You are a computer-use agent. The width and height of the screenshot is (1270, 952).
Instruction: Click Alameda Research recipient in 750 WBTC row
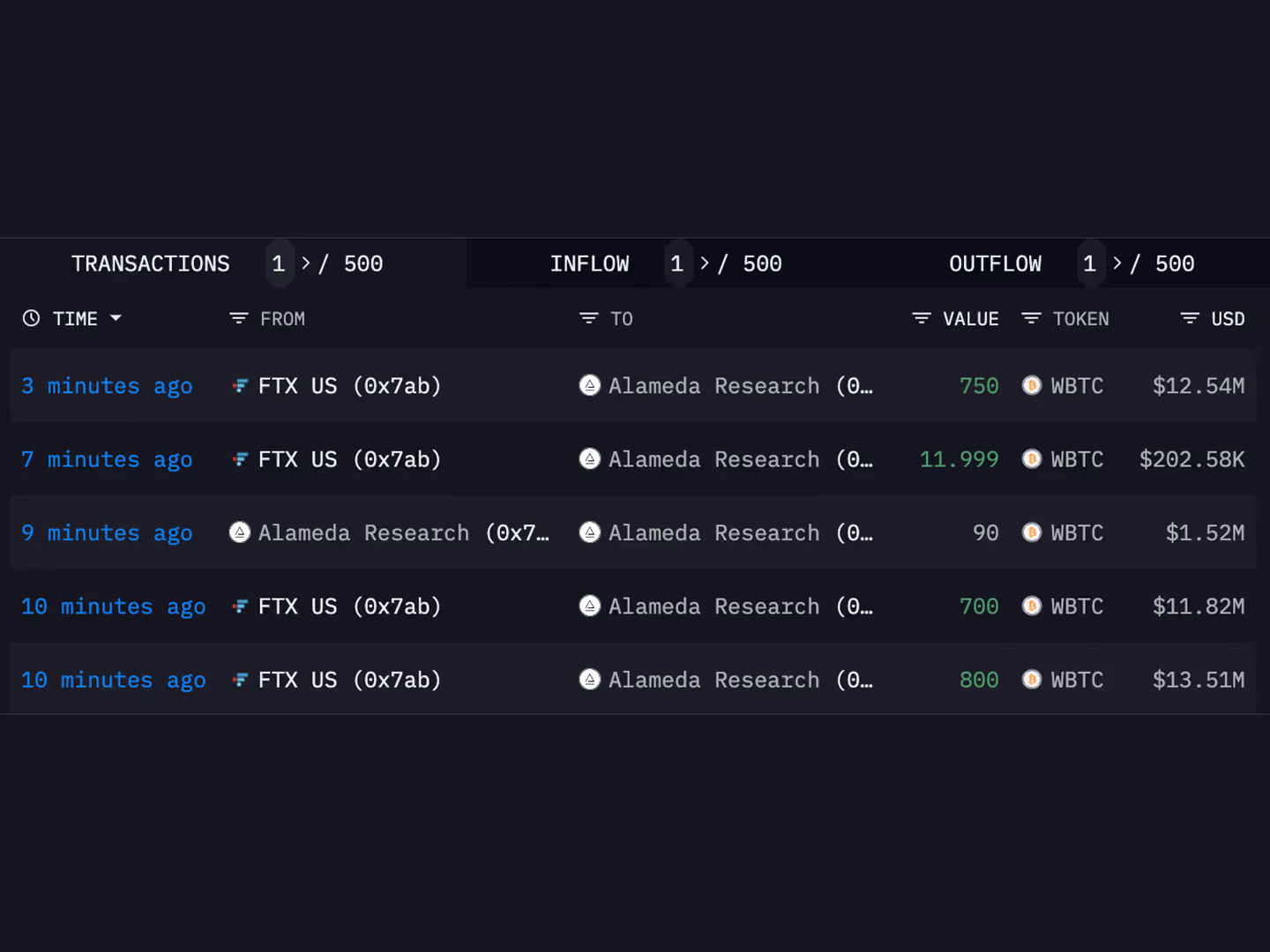click(x=741, y=386)
